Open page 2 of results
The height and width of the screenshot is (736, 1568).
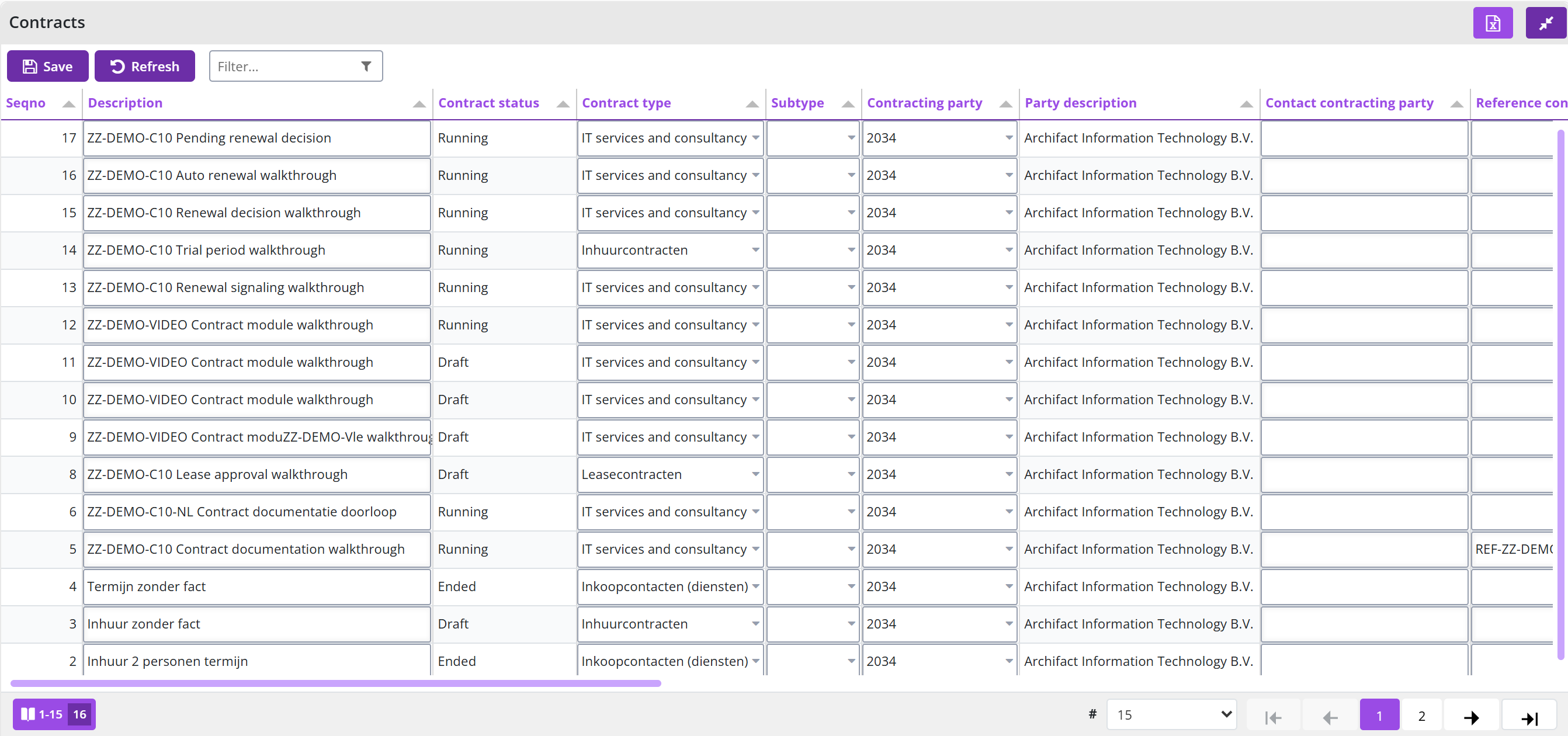click(x=1421, y=716)
